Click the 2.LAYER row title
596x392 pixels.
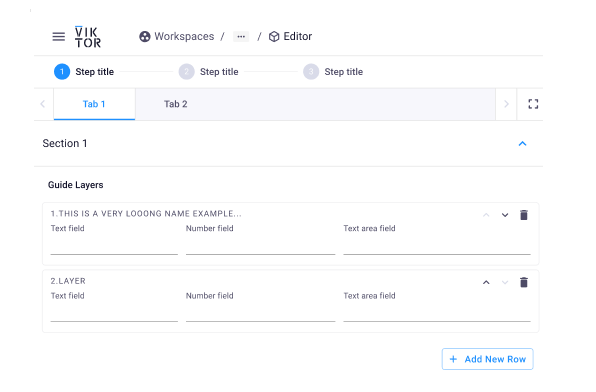click(68, 281)
